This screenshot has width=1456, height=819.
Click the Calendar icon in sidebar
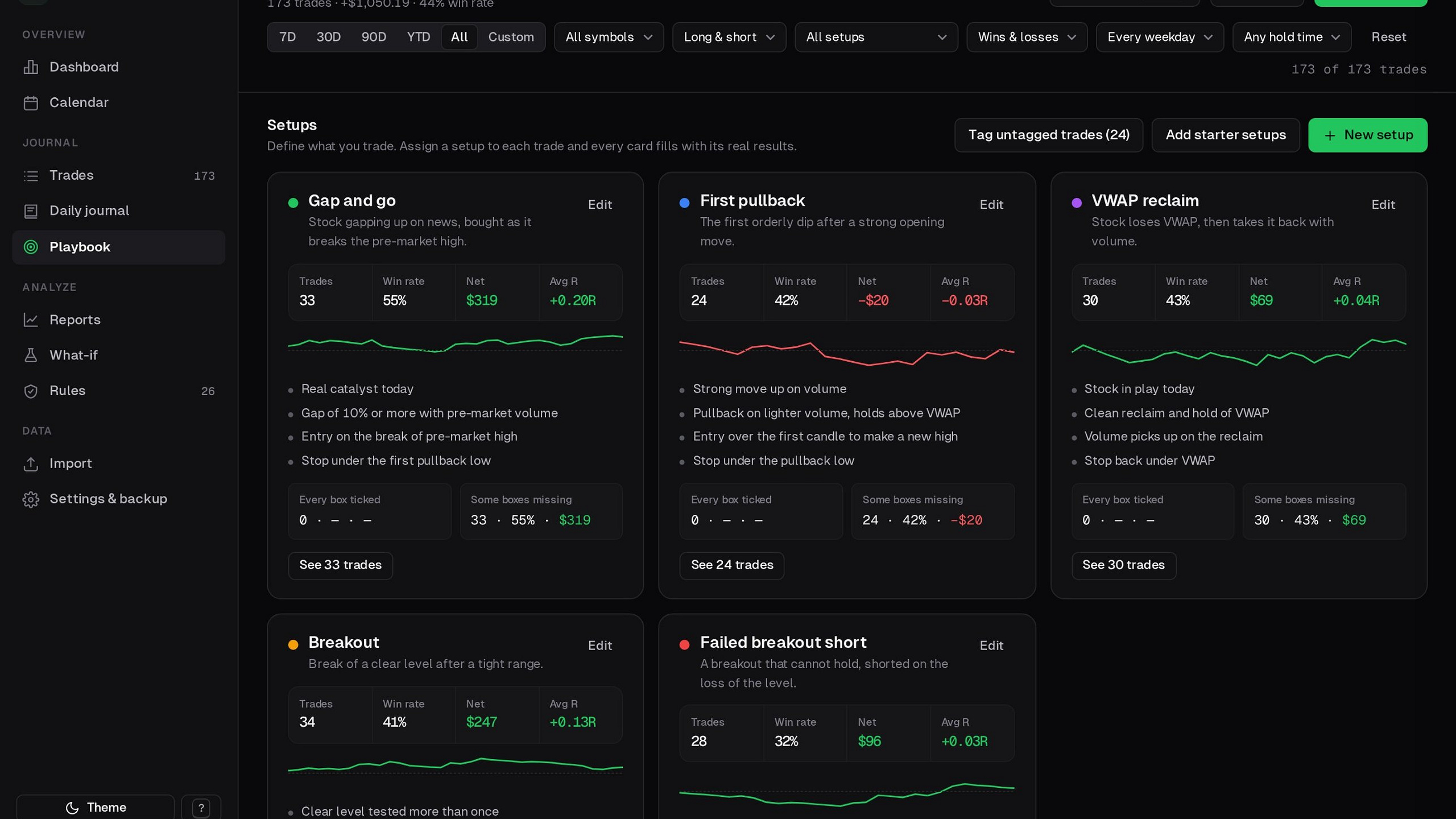tap(31, 103)
